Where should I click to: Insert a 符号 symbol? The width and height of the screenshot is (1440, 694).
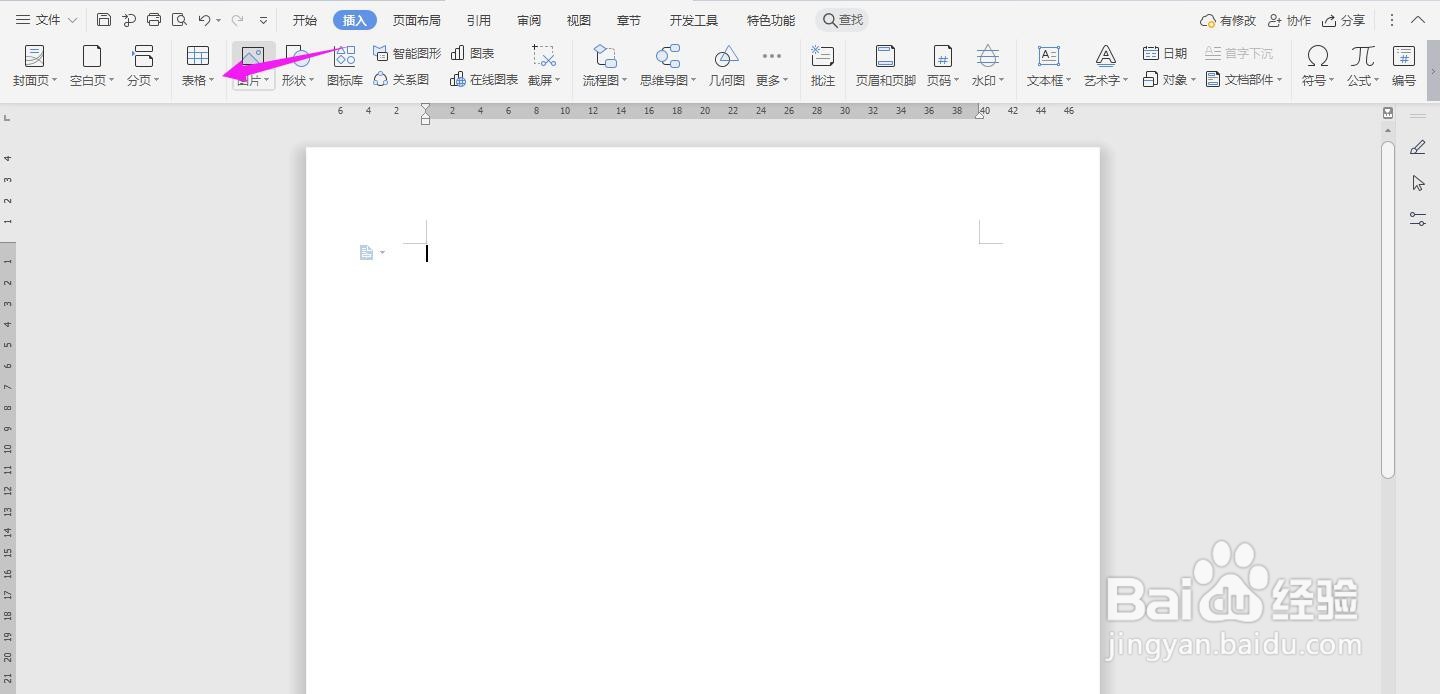point(1318,66)
